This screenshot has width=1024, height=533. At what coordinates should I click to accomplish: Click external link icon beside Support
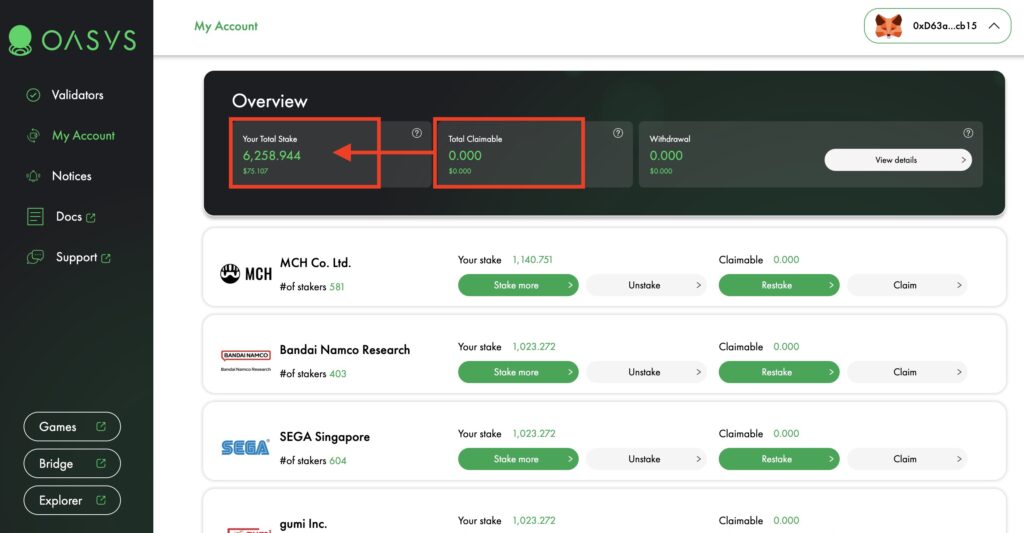pos(106,258)
